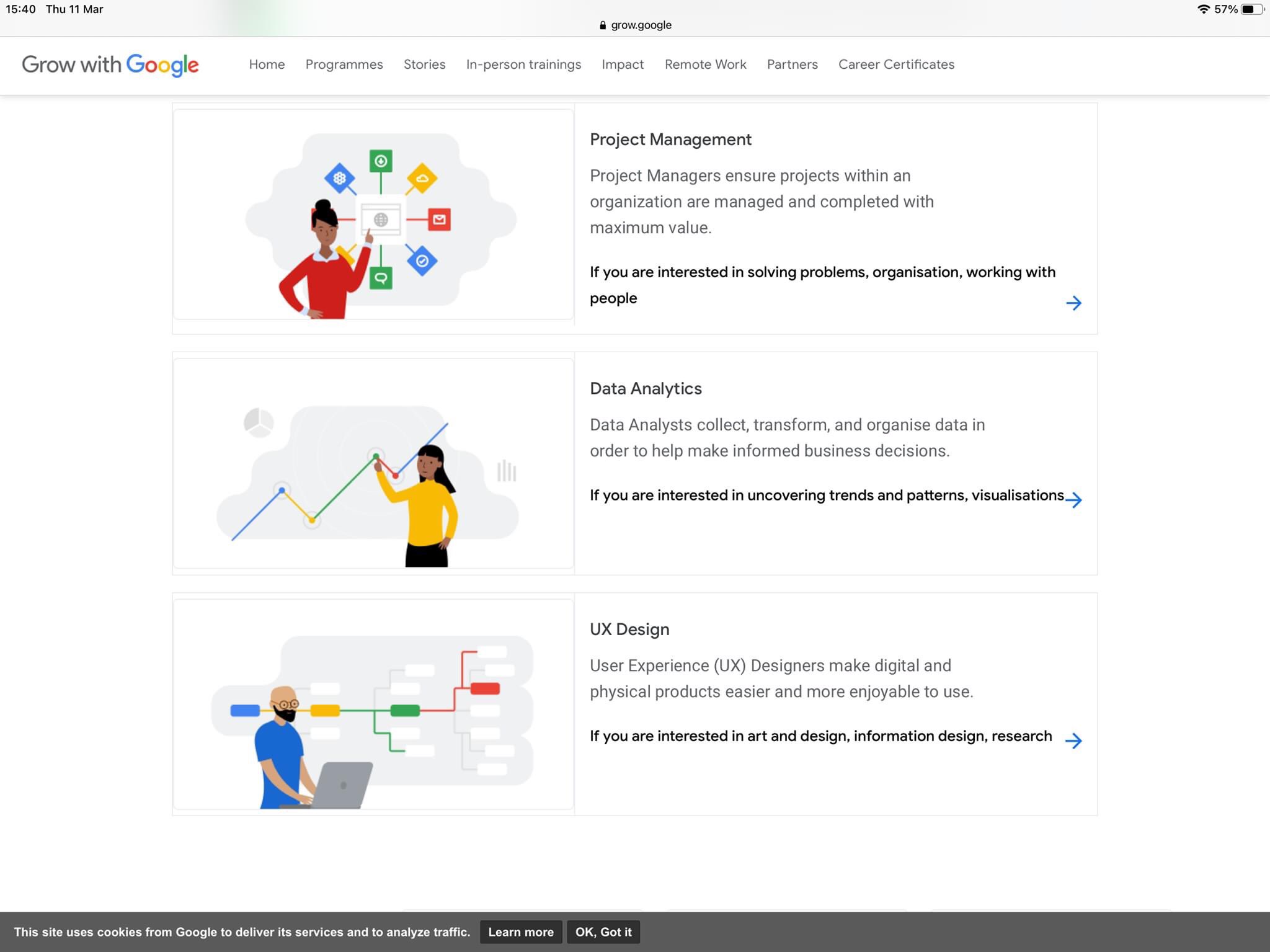Select In-person trainings in navigation
1270x952 pixels.
pyautogui.click(x=523, y=65)
